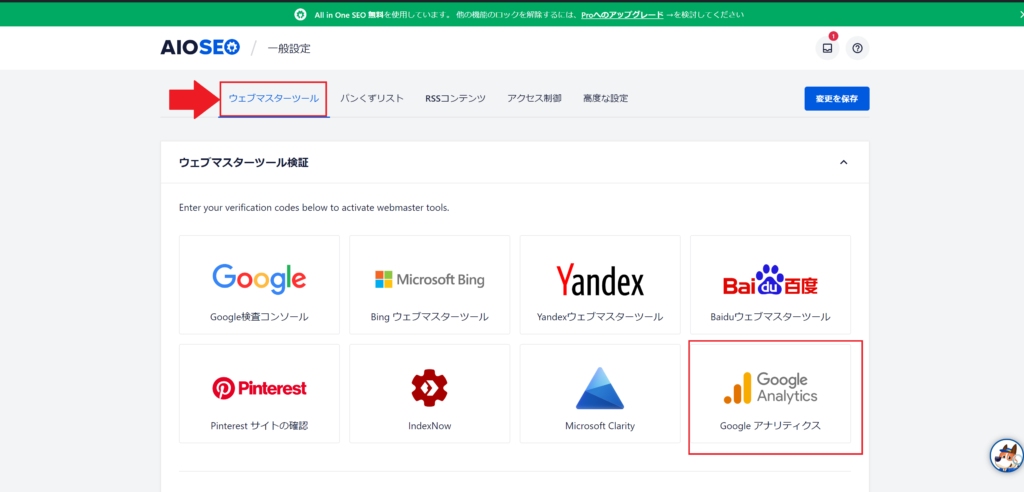
Task: Click the IndexNow text label
Action: tap(430, 426)
